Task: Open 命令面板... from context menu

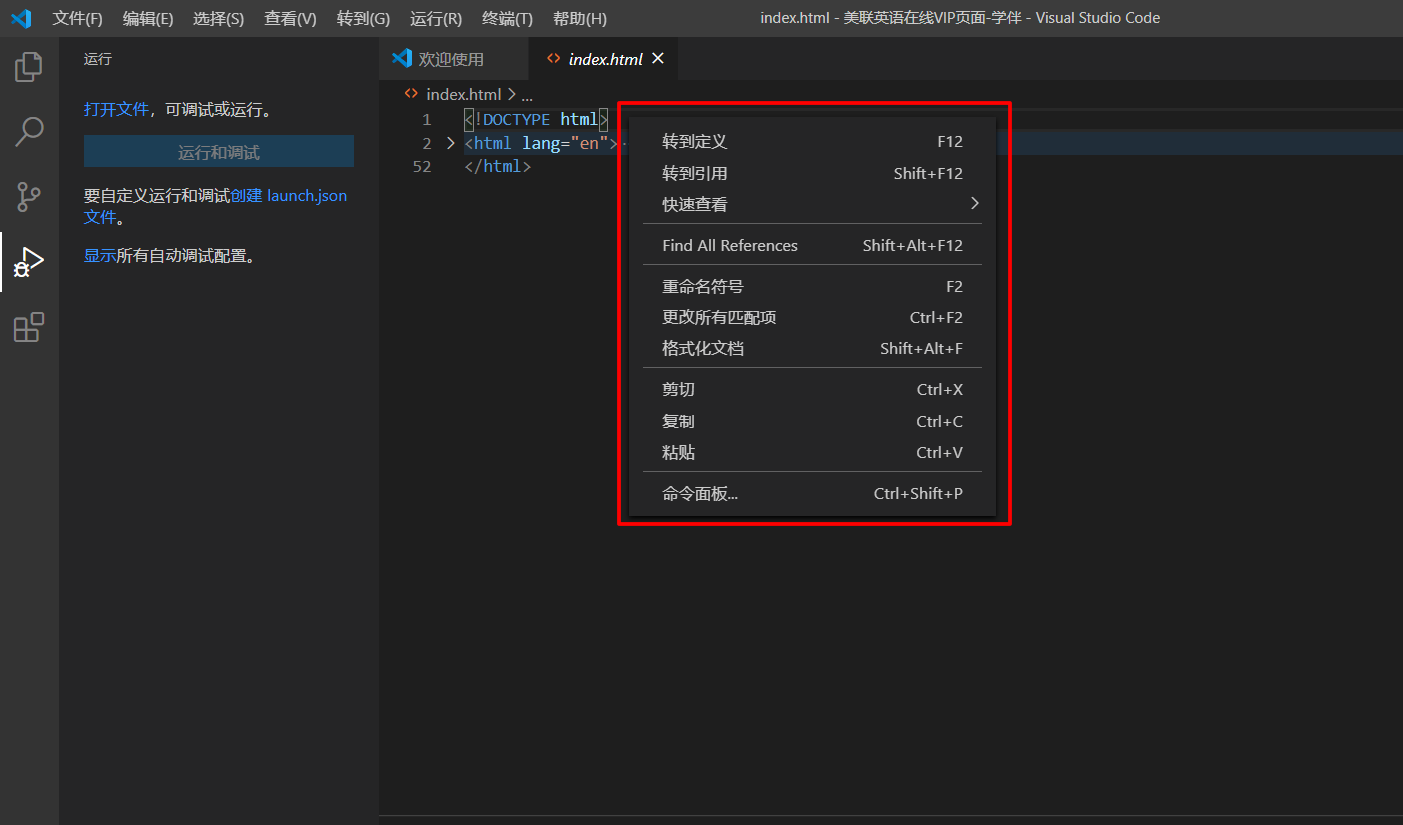Action: [812, 493]
